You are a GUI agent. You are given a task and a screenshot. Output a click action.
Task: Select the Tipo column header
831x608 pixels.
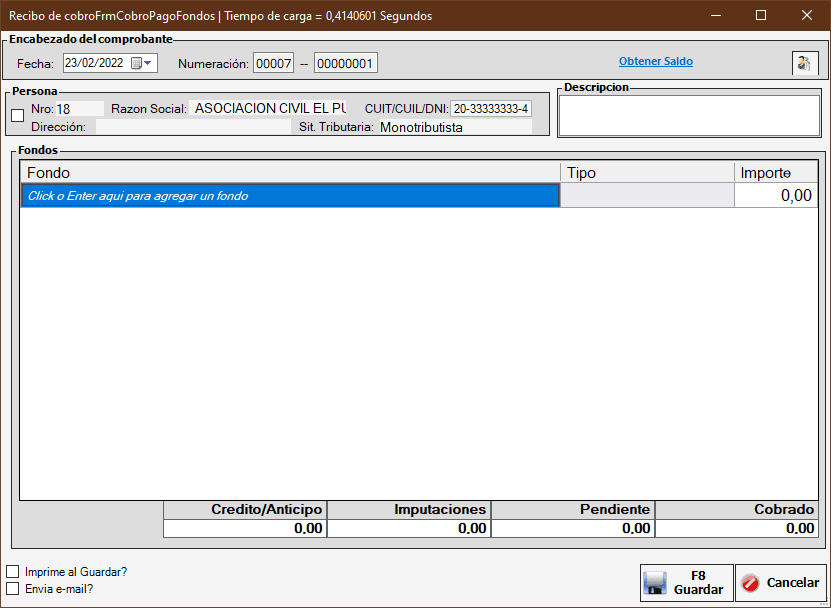[646, 173]
